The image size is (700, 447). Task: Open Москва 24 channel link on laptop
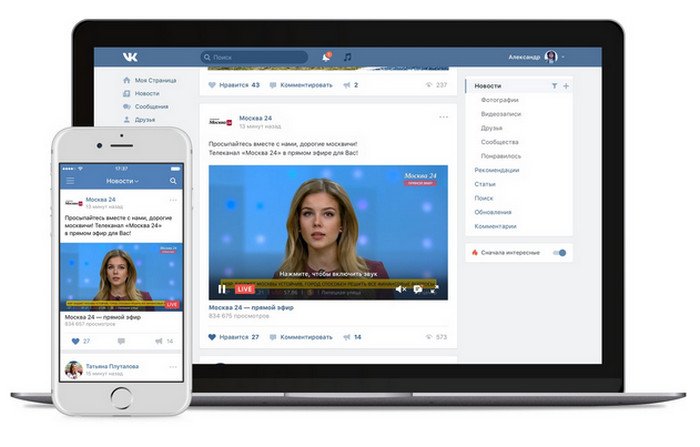pyautogui.click(x=255, y=118)
